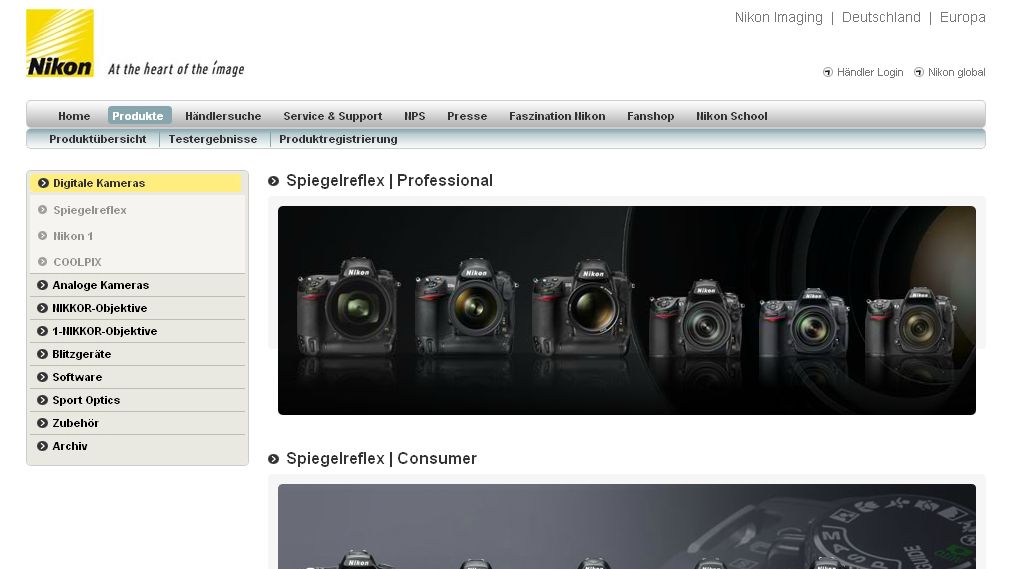Open the Nikon global link
The height and width of the screenshot is (569, 1012).
pos(956,72)
